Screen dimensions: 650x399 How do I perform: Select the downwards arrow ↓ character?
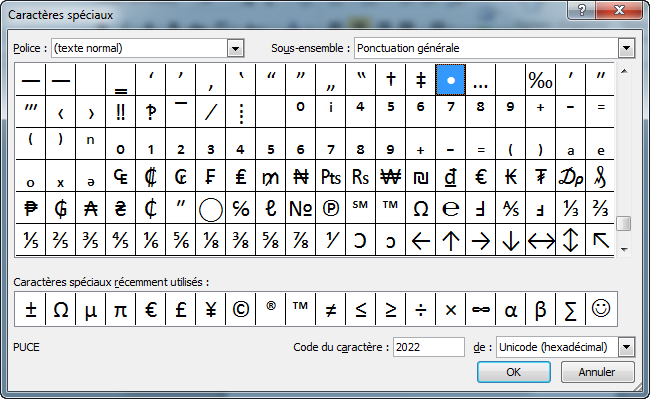point(511,240)
